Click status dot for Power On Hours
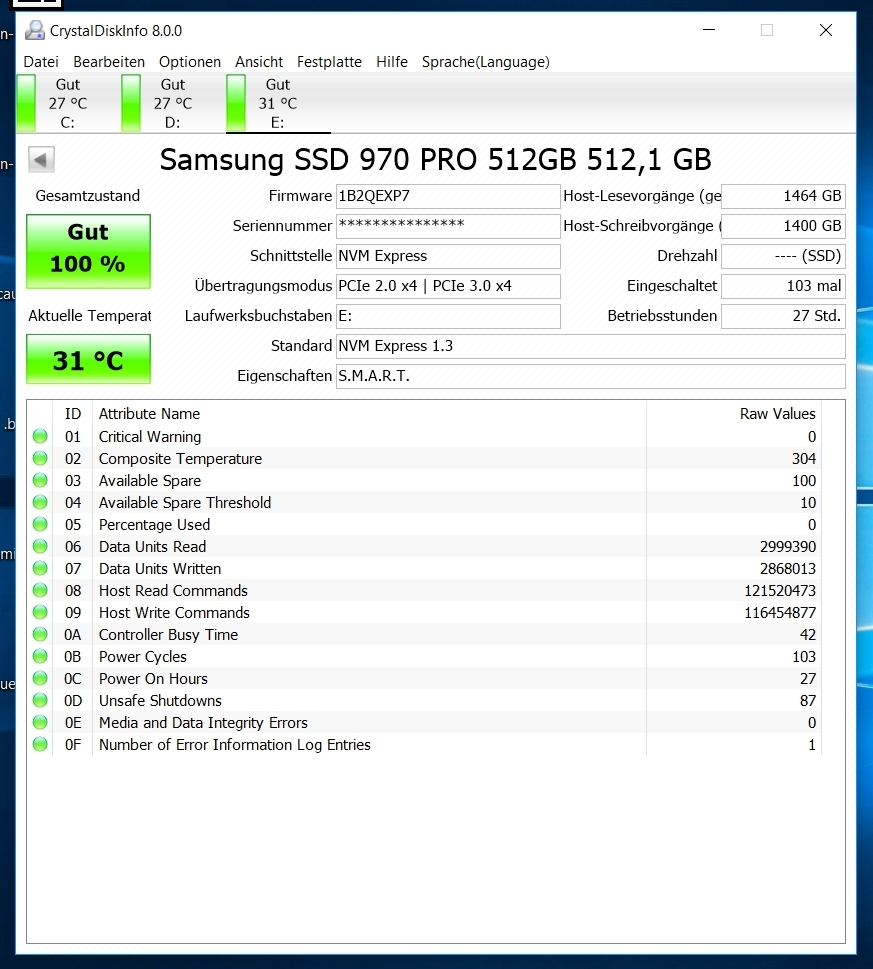 40,678
